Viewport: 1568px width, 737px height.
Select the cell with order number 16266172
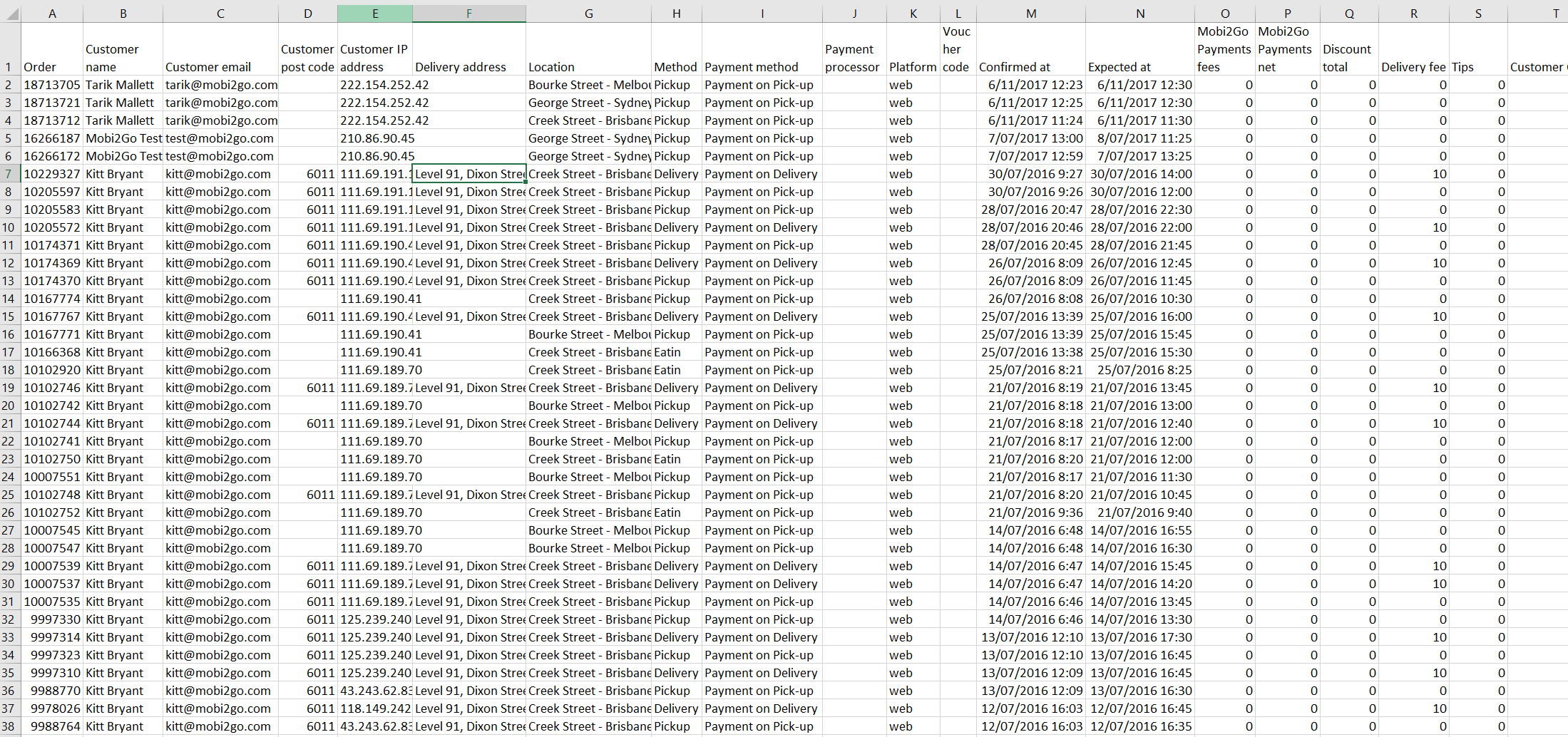pyautogui.click(x=52, y=156)
